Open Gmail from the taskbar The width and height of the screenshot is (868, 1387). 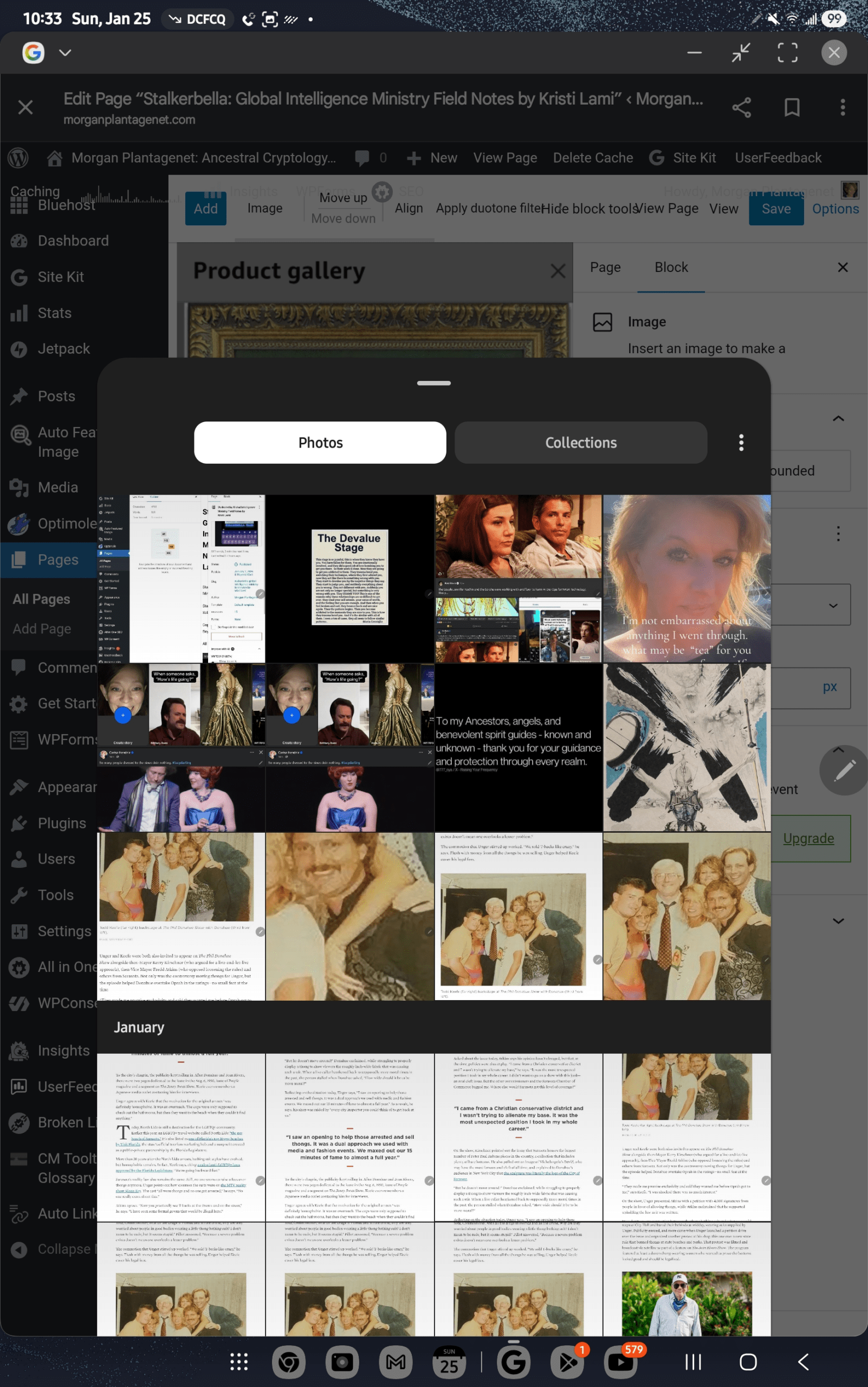coord(396,1362)
